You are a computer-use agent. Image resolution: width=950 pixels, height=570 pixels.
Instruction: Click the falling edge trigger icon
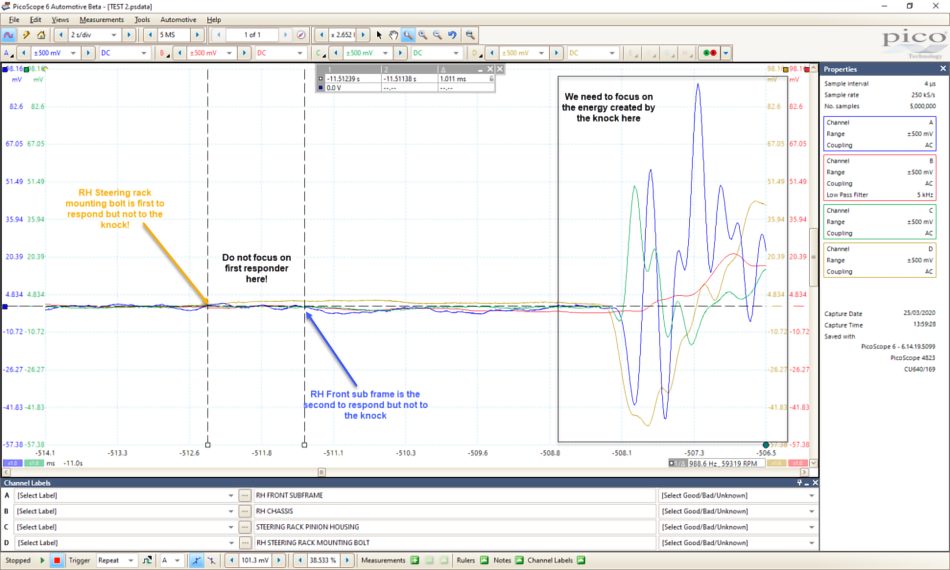(211, 560)
